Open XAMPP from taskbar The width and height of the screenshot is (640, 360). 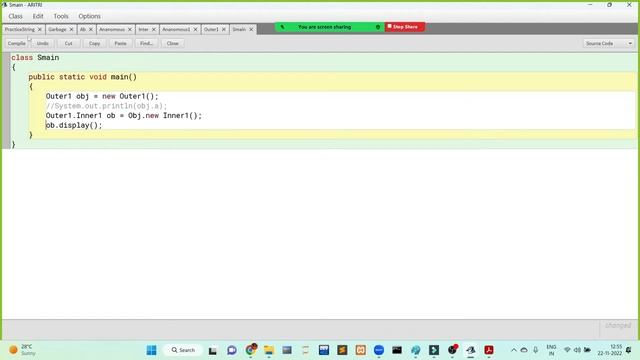tap(360, 350)
